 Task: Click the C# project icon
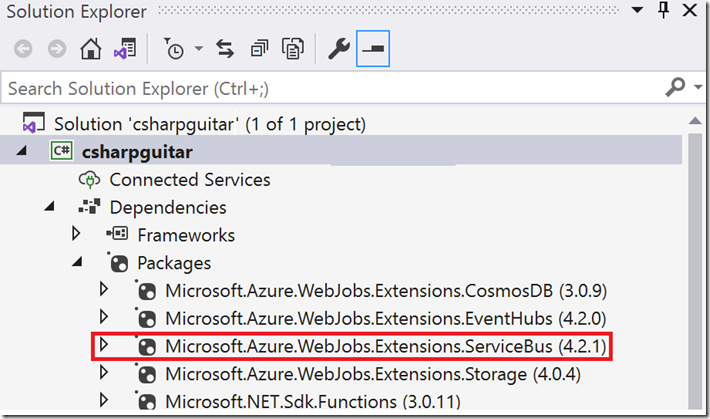coord(61,151)
